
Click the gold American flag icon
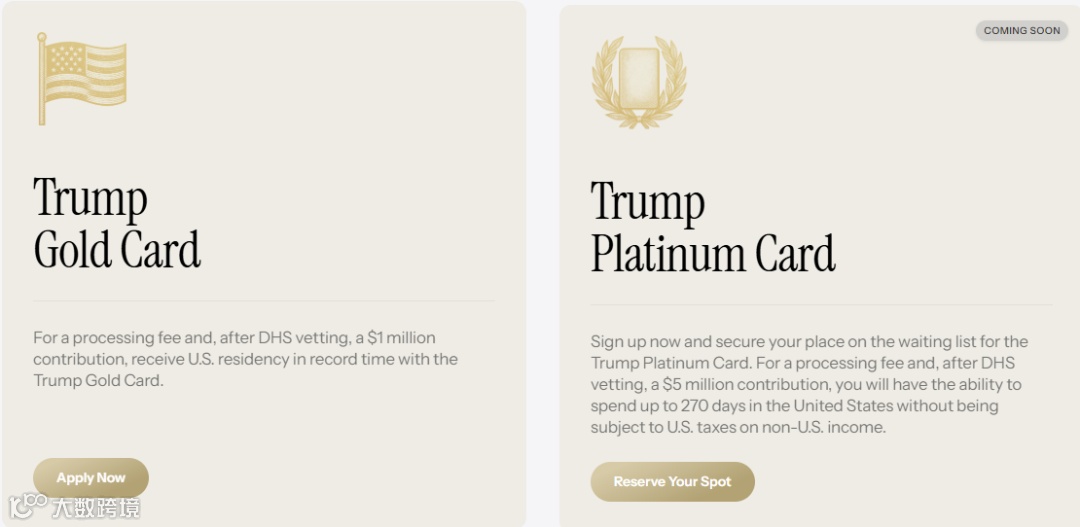point(82,78)
